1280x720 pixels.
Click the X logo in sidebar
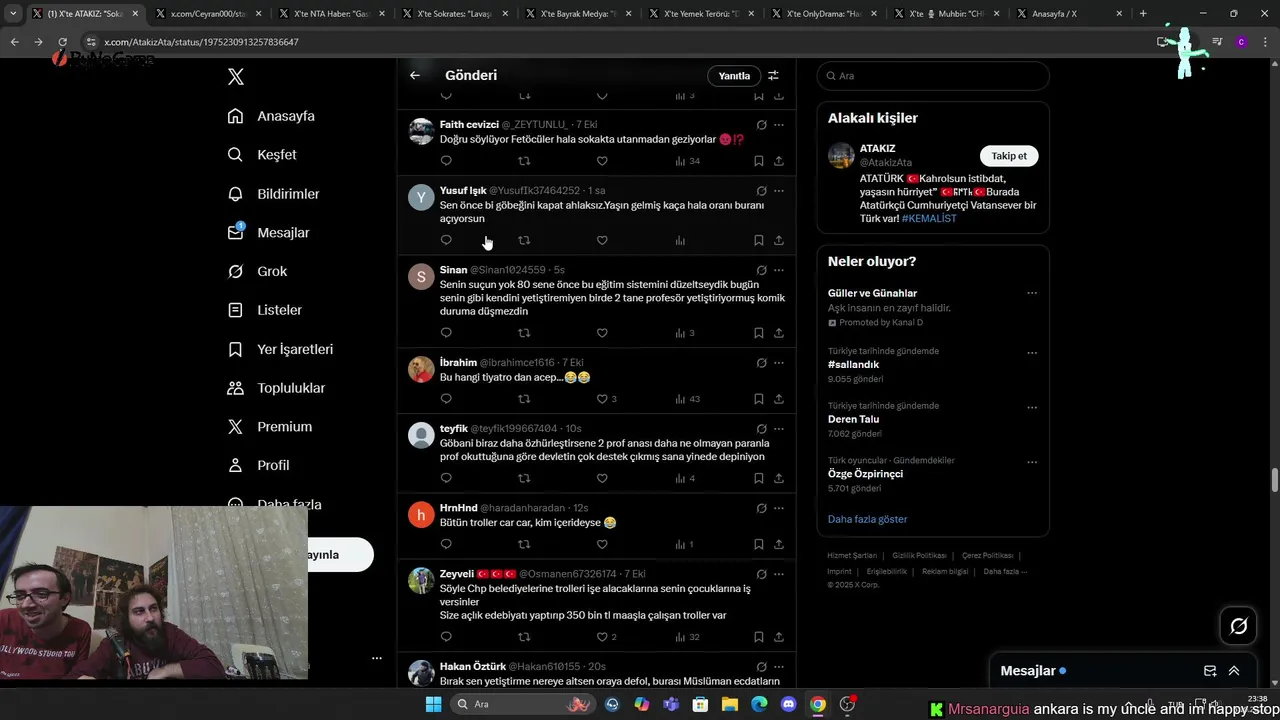235,77
